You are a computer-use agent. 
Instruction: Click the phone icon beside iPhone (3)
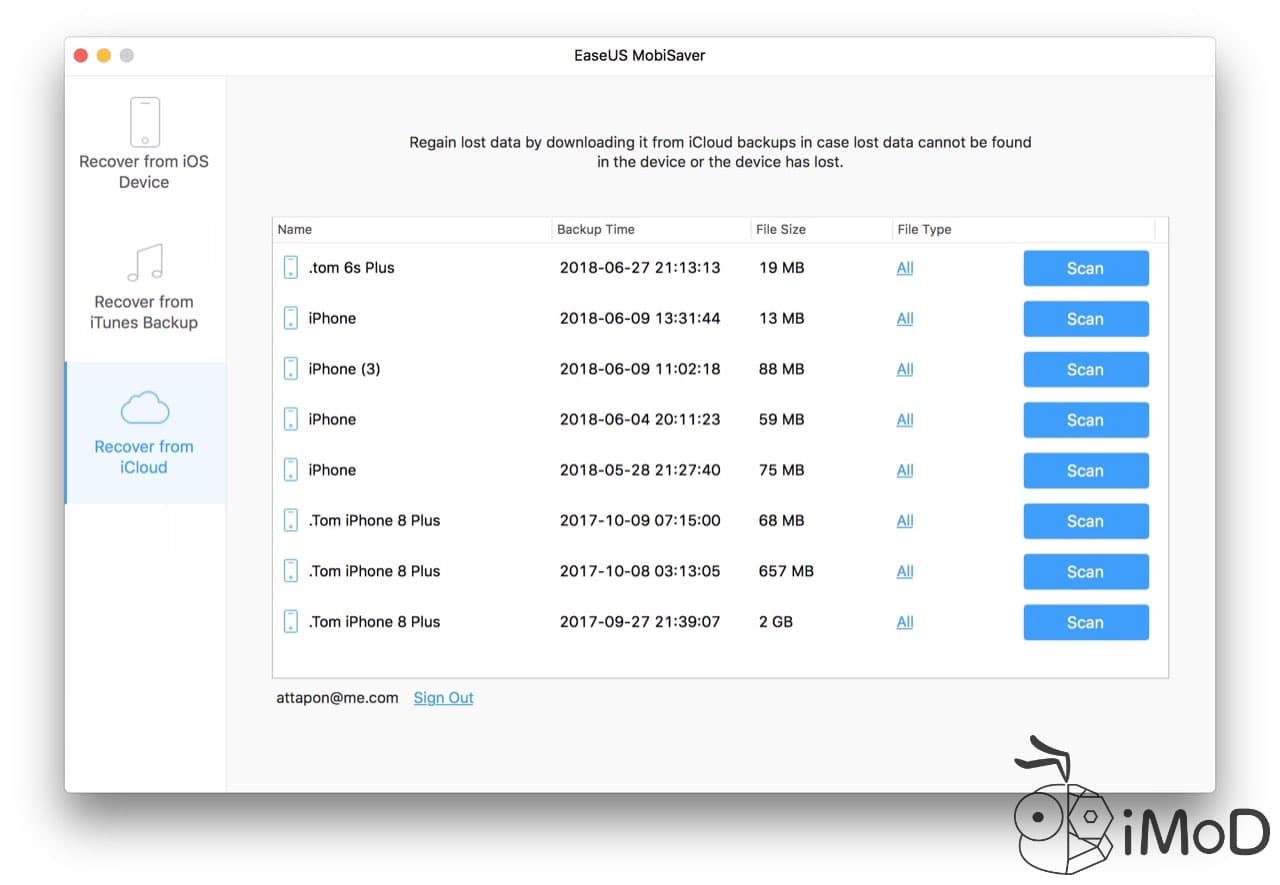pos(291,368)
